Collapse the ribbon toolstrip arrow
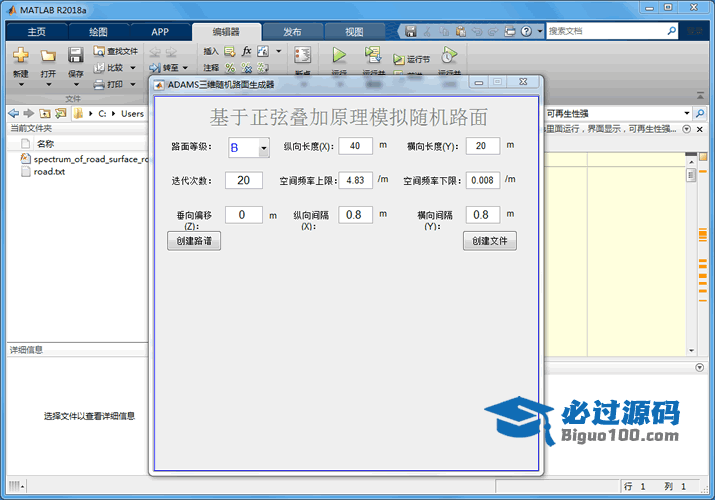The width and height of the screenshot is (715, 500). click(x=700, y=95)
